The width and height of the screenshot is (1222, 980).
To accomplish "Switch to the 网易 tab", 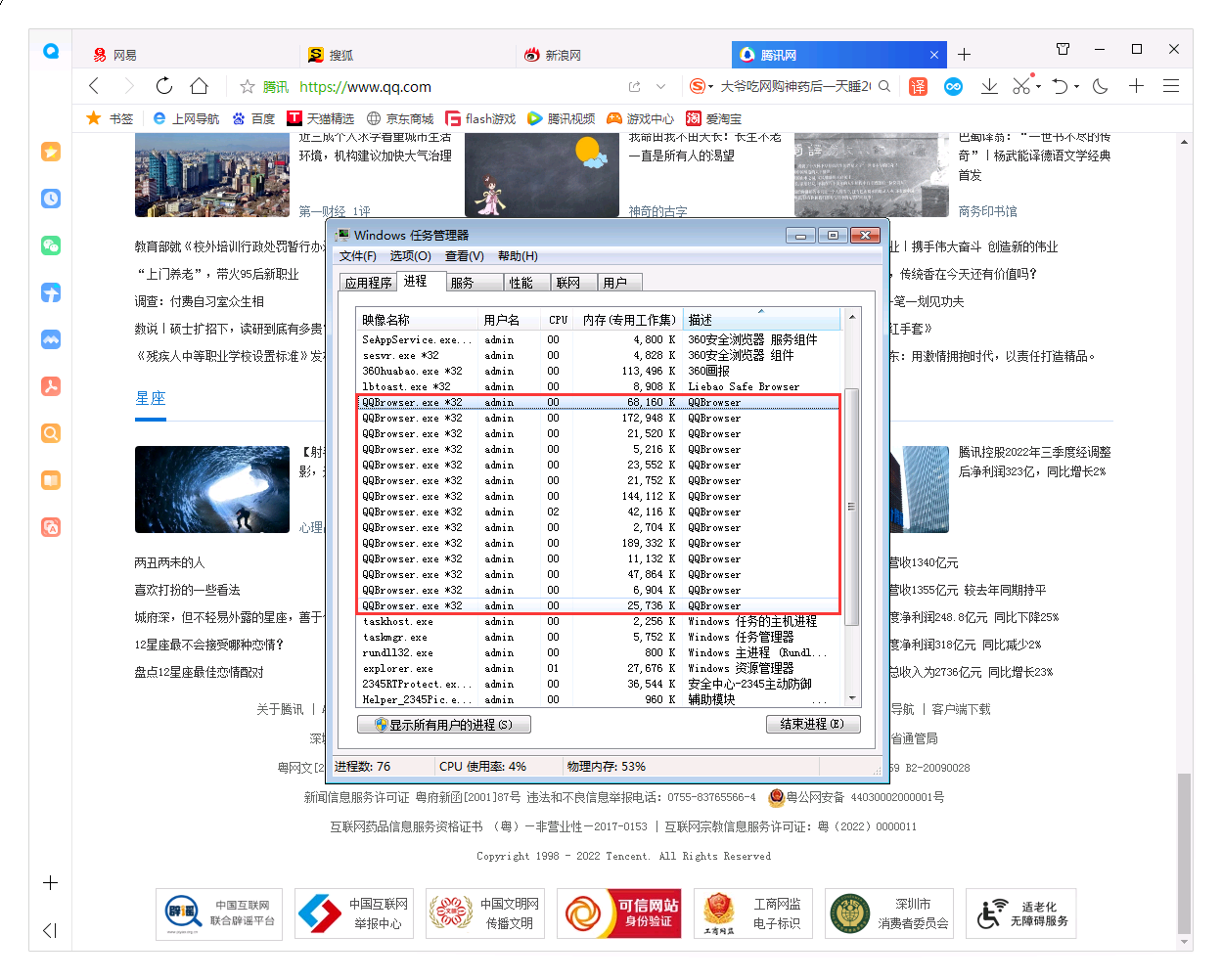I will 186,55.
